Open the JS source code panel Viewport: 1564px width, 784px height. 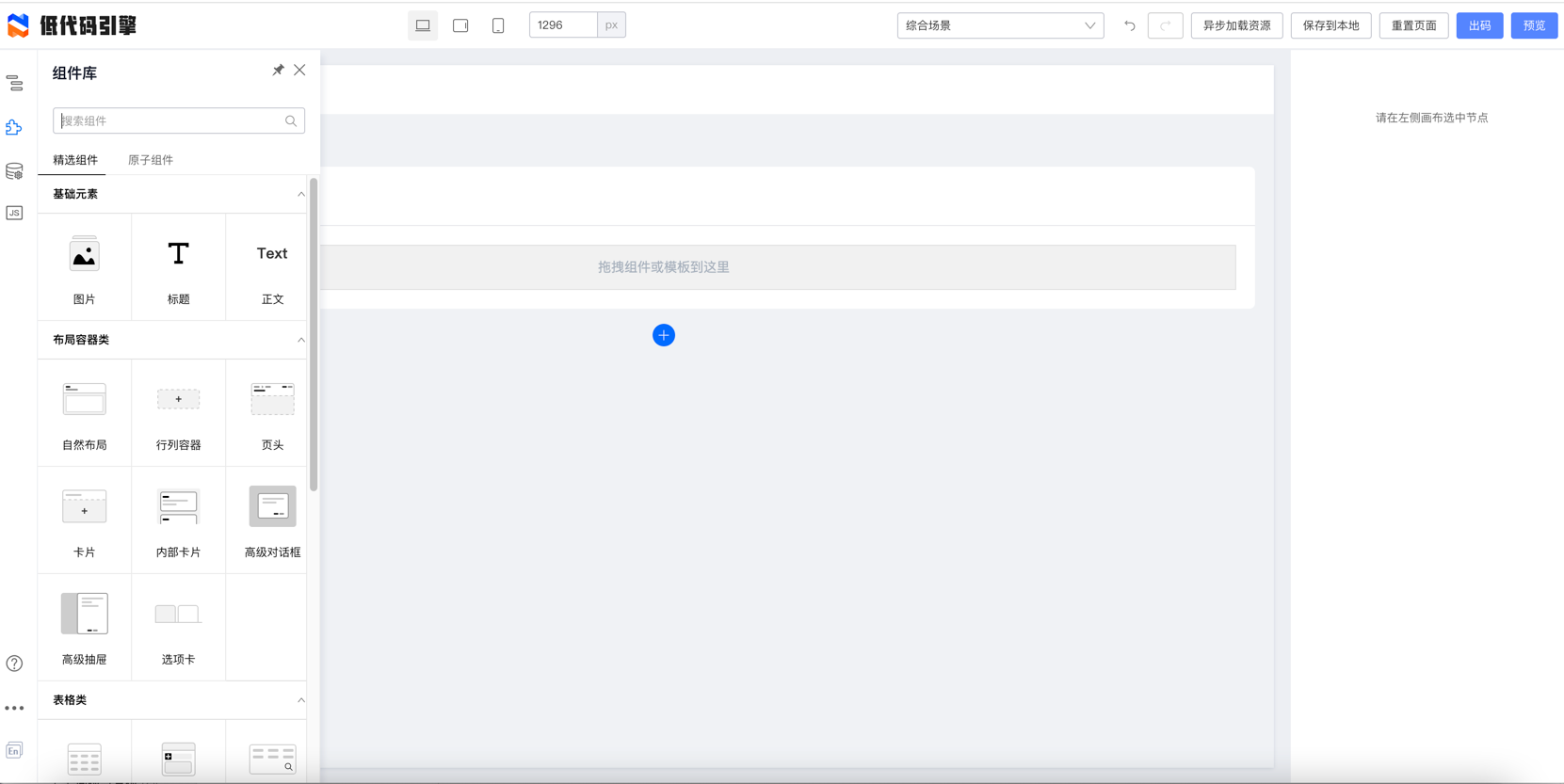pyautogui.click(x=14, y=214)
